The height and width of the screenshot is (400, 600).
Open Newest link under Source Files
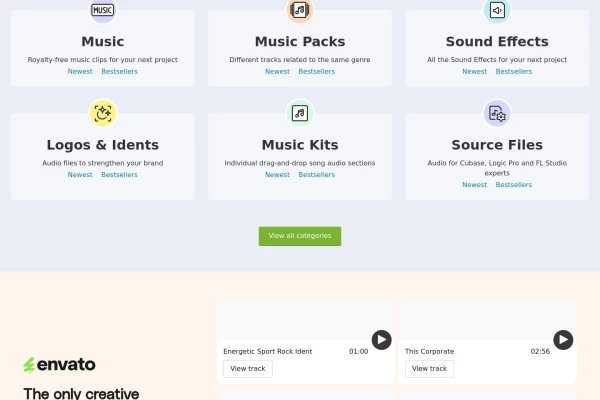(474, 185)
